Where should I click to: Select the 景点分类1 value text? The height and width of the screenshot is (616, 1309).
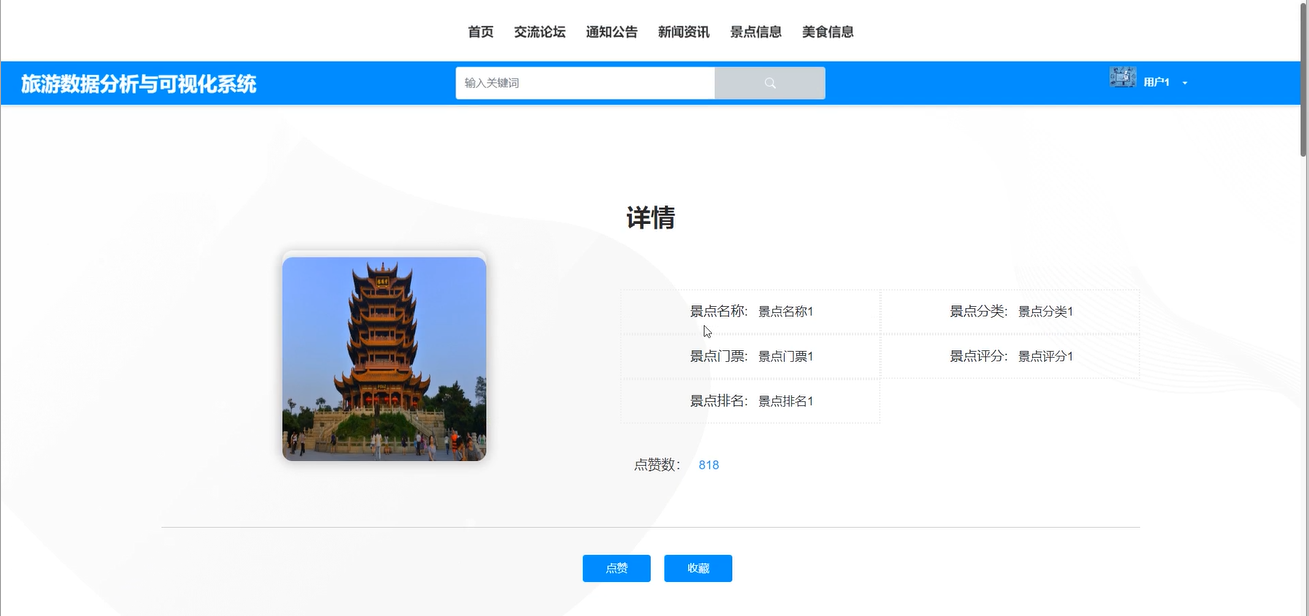1046,312
